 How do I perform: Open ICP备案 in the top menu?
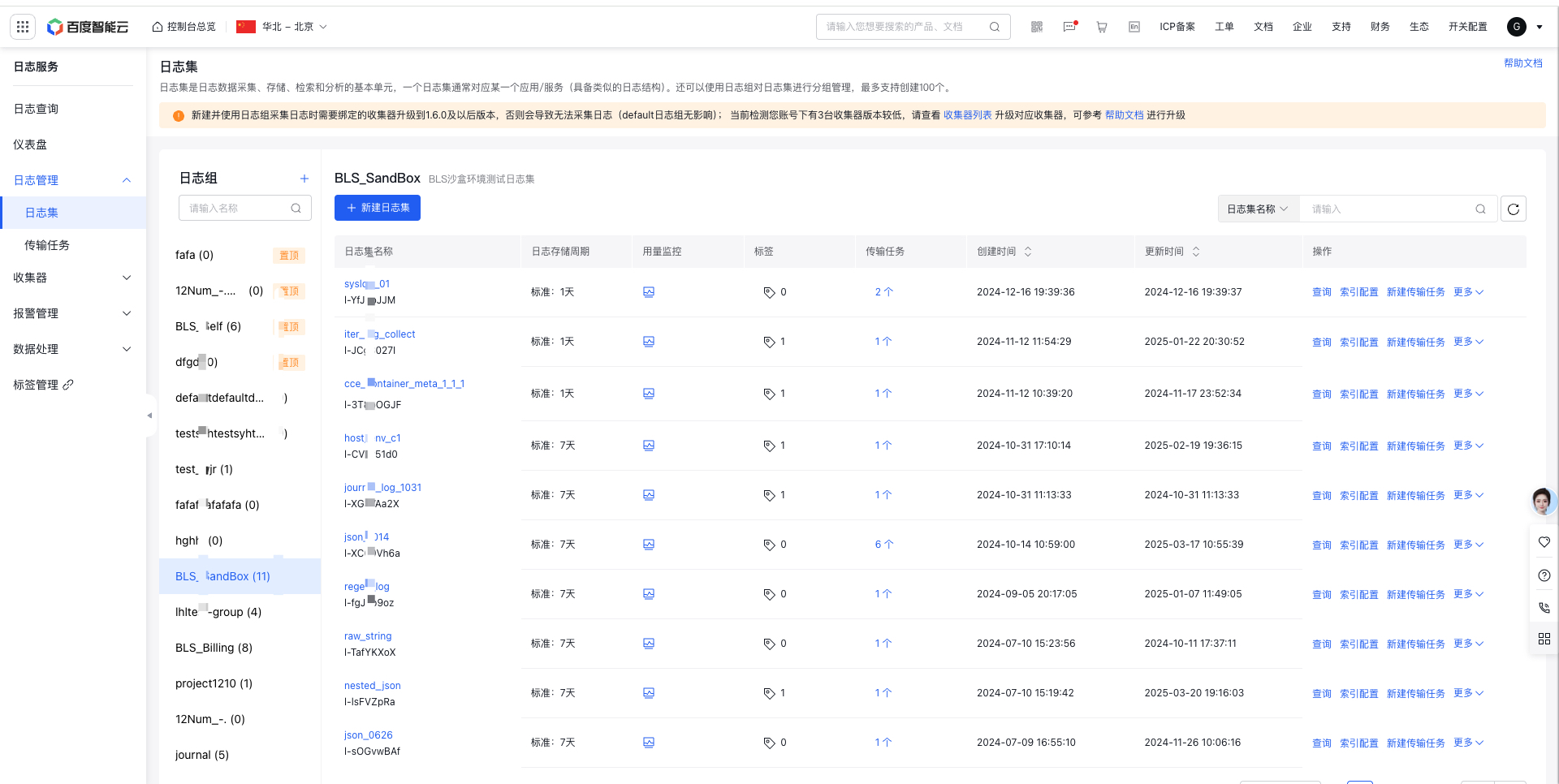(x=1177, y=27)
